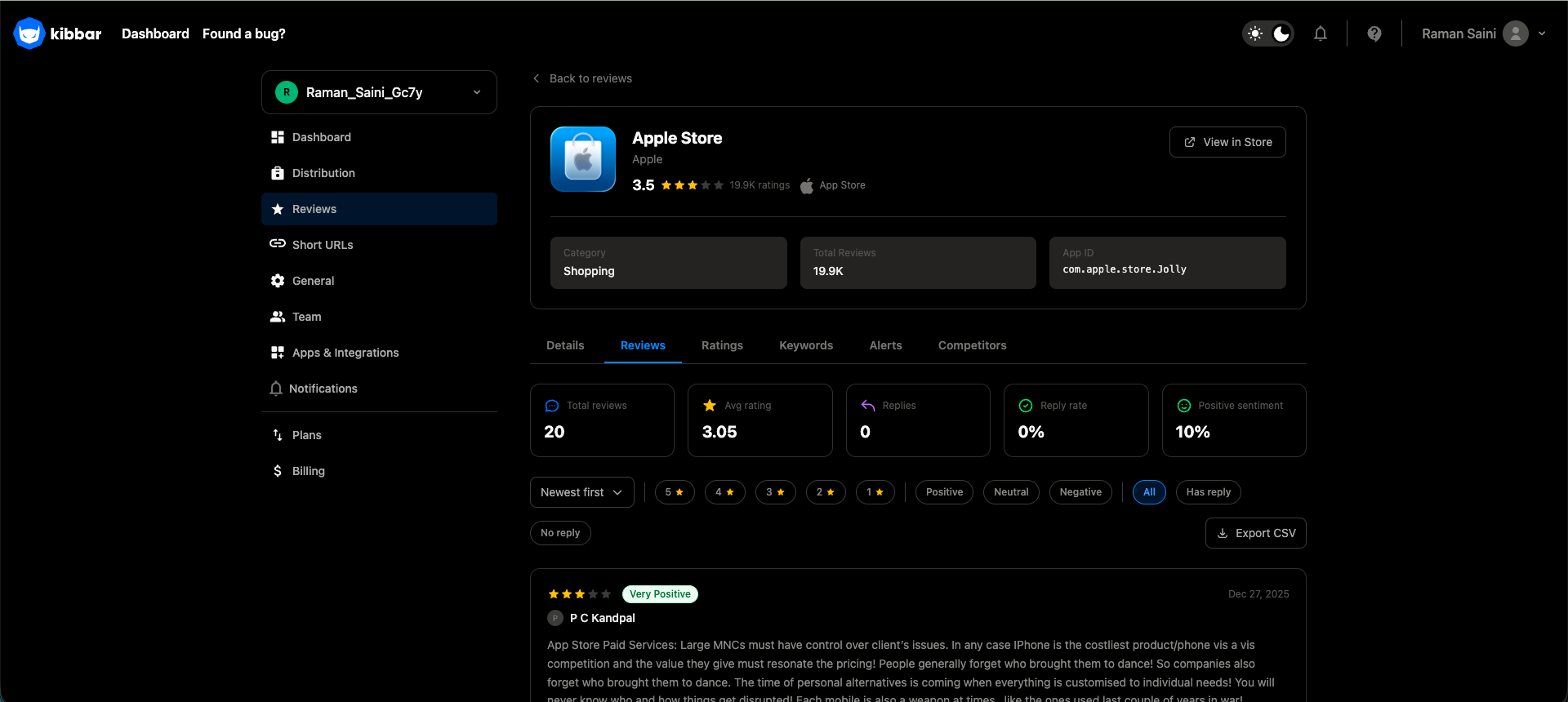
Task: Click review date Dec 27, 2025
Action: coord(1258,594)
